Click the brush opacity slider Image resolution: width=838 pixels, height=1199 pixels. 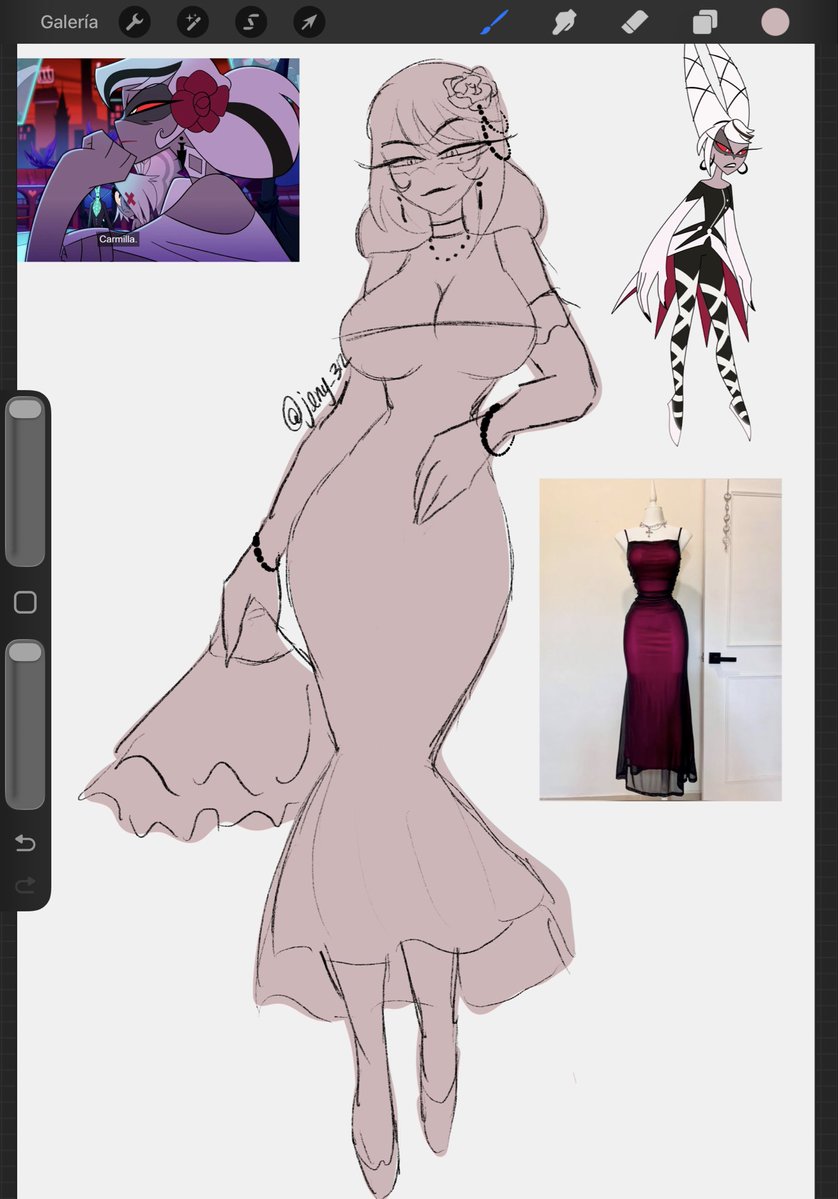pyautogui.click(x=25, y=724)
